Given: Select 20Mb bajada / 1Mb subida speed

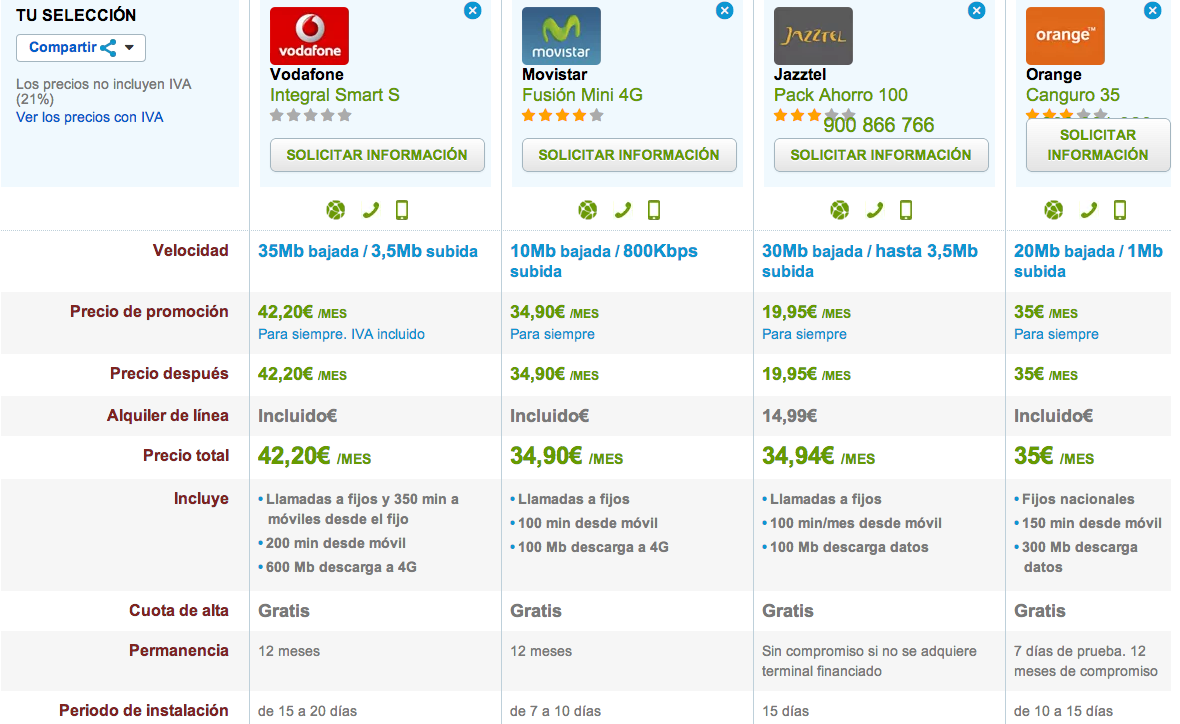Looking at the screenshot, I should [1088, 261].
